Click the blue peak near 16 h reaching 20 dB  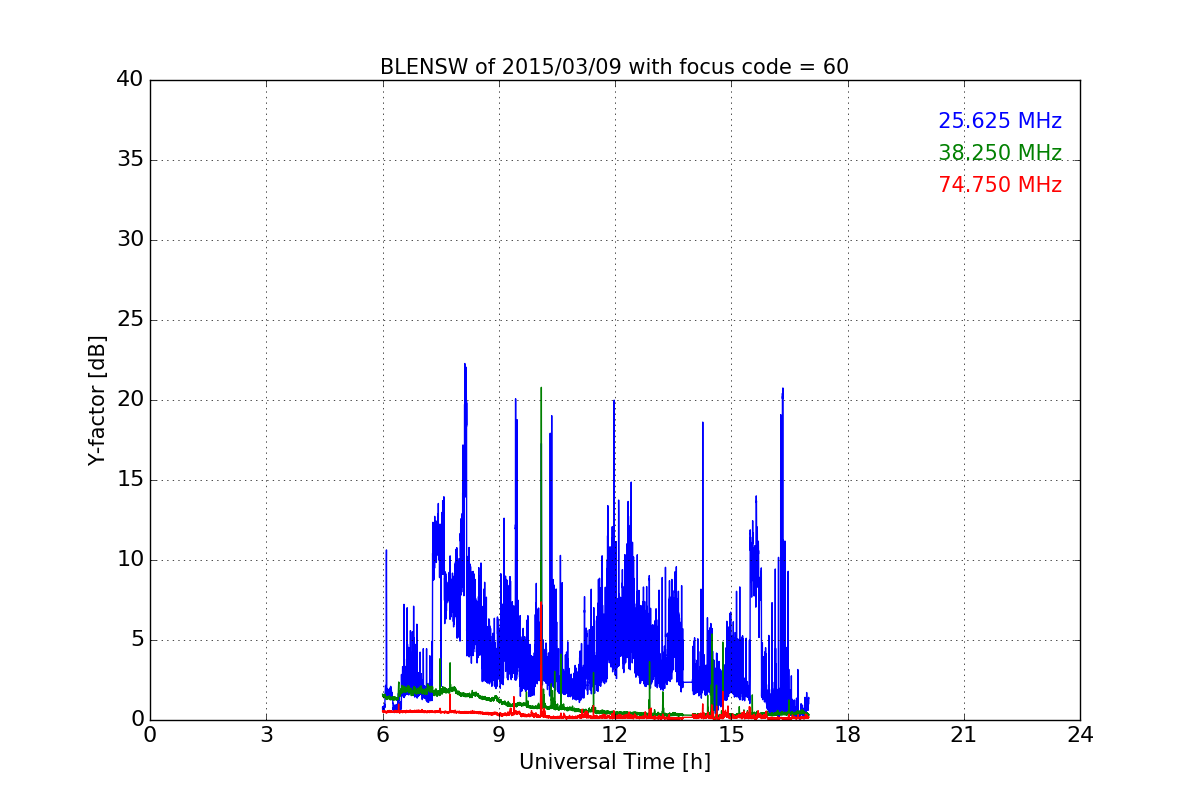coord(782,390)
